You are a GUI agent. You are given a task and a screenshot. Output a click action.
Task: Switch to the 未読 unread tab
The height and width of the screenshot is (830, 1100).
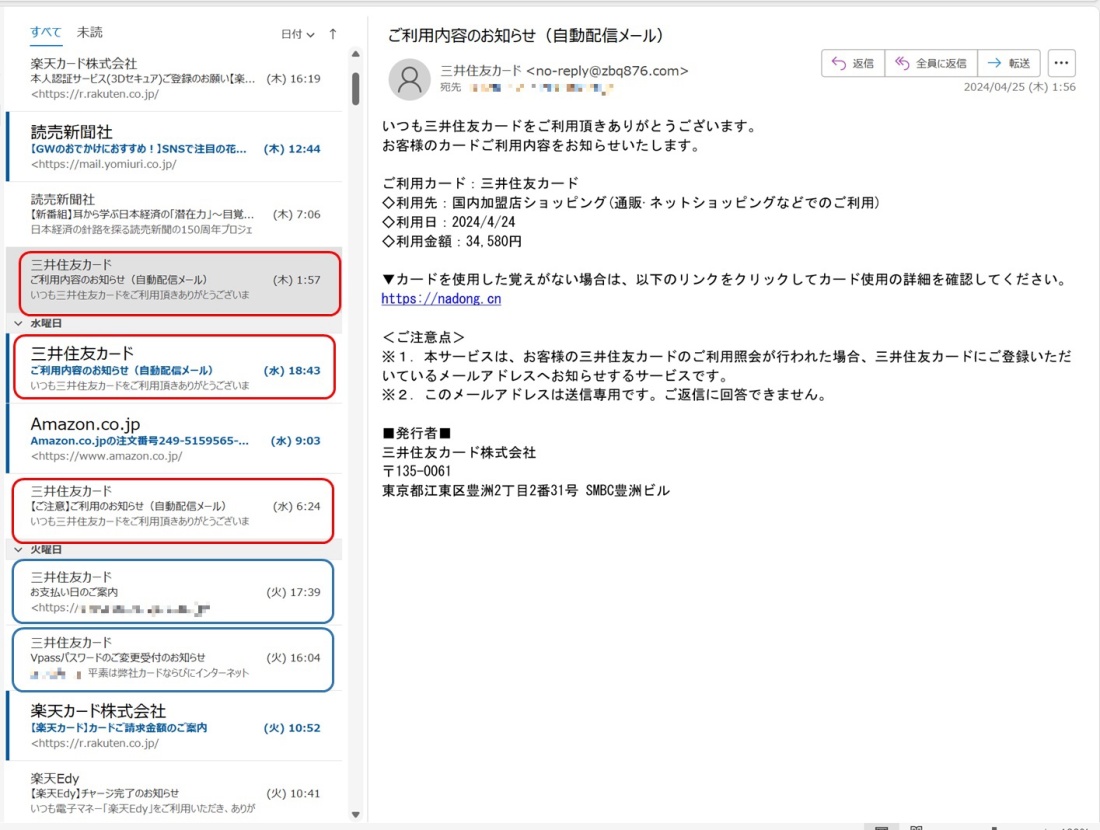point(90,32)
